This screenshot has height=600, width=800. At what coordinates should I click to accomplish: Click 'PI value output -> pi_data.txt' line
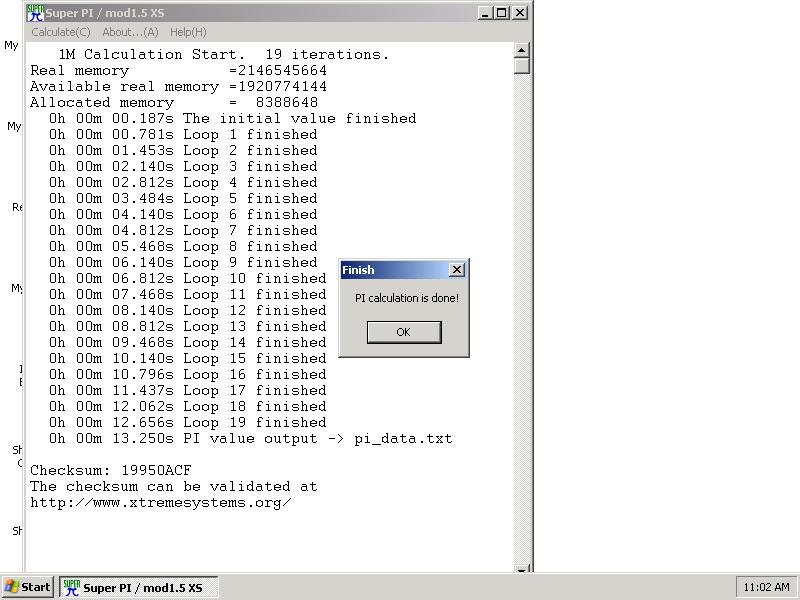pos(251,439)
